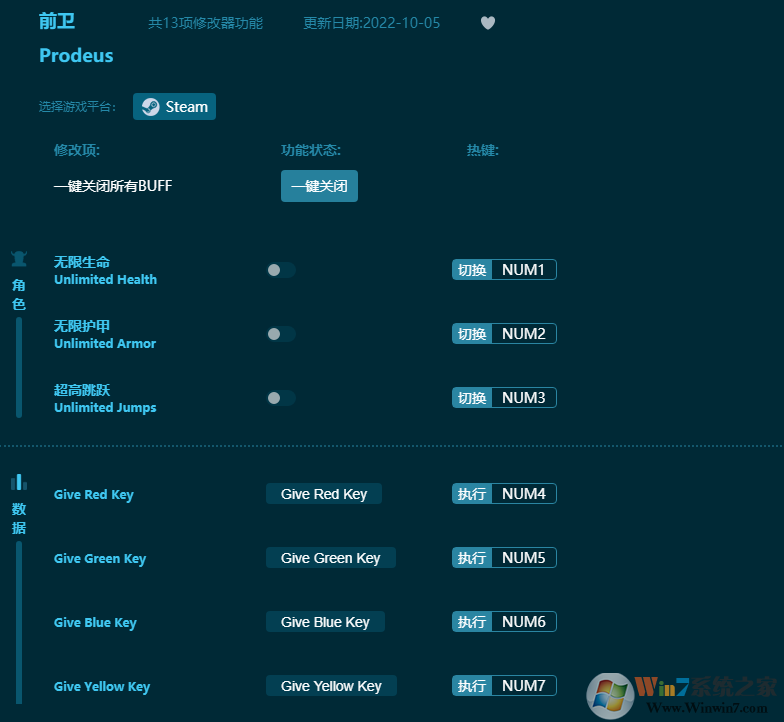Click the NUM4 hotkey field
The height and width of the screenshot is (722, 784).
click(524, 494)
